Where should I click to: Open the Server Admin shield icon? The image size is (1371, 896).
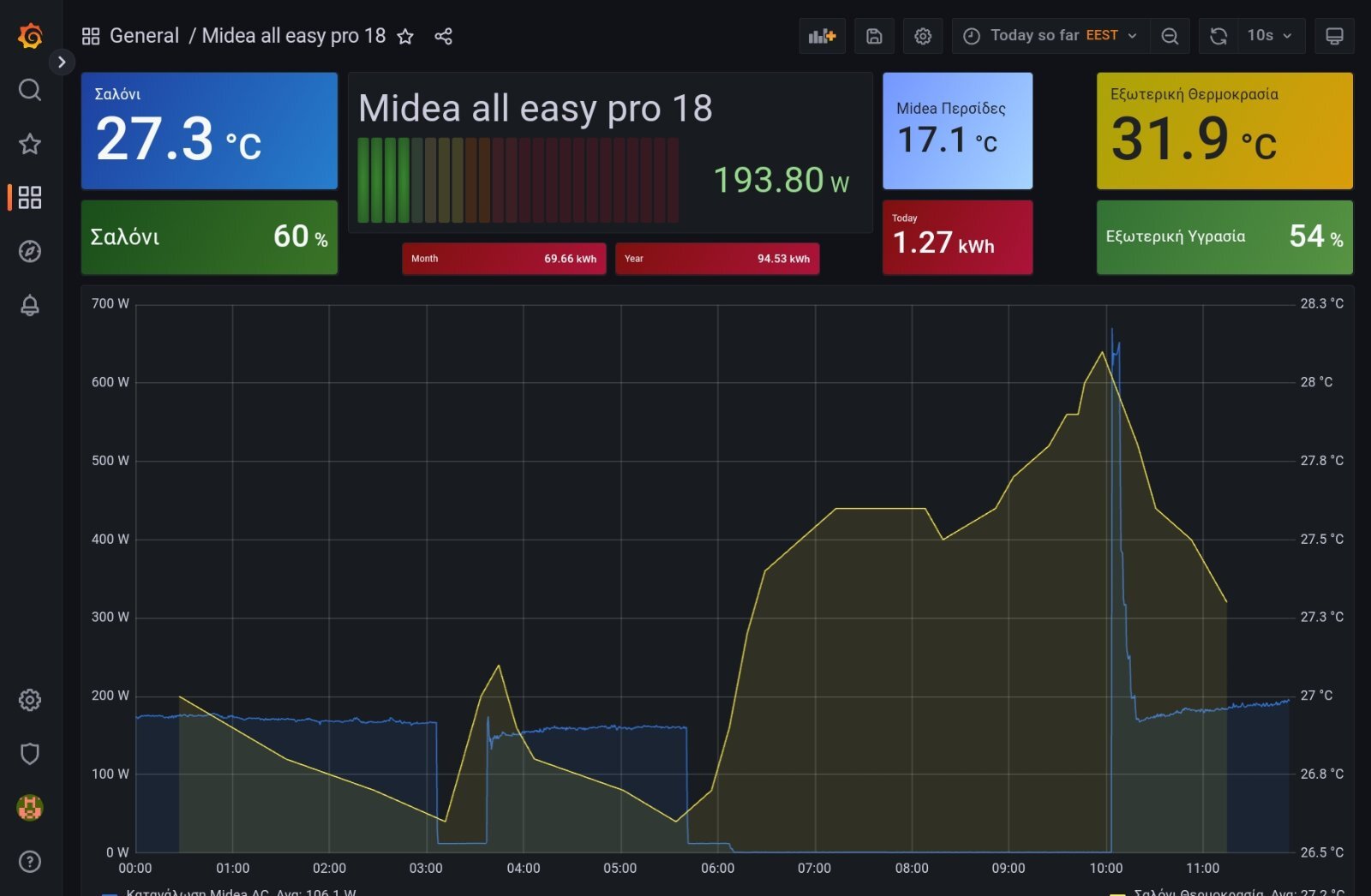click(30, 754)
